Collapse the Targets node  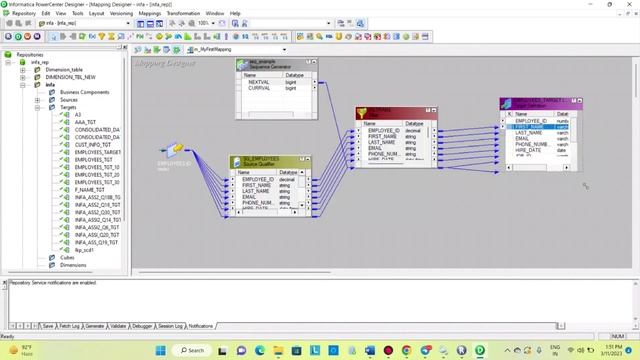click(38, 107)
